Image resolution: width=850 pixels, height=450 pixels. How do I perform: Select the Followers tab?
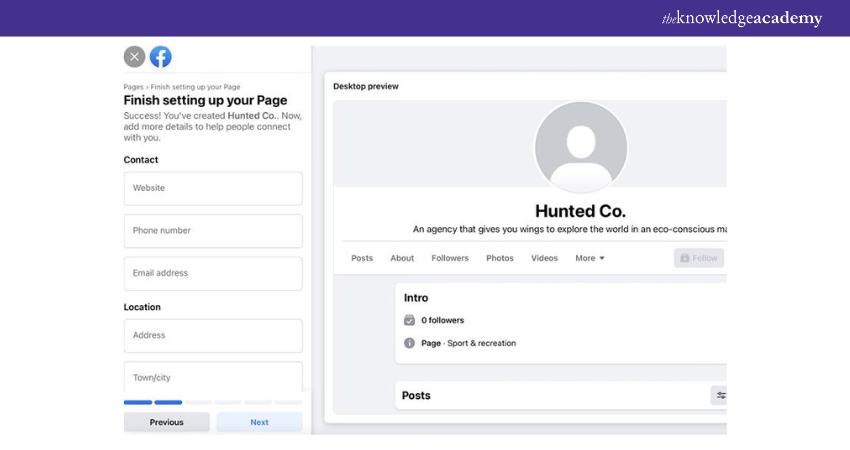(450, 258)
